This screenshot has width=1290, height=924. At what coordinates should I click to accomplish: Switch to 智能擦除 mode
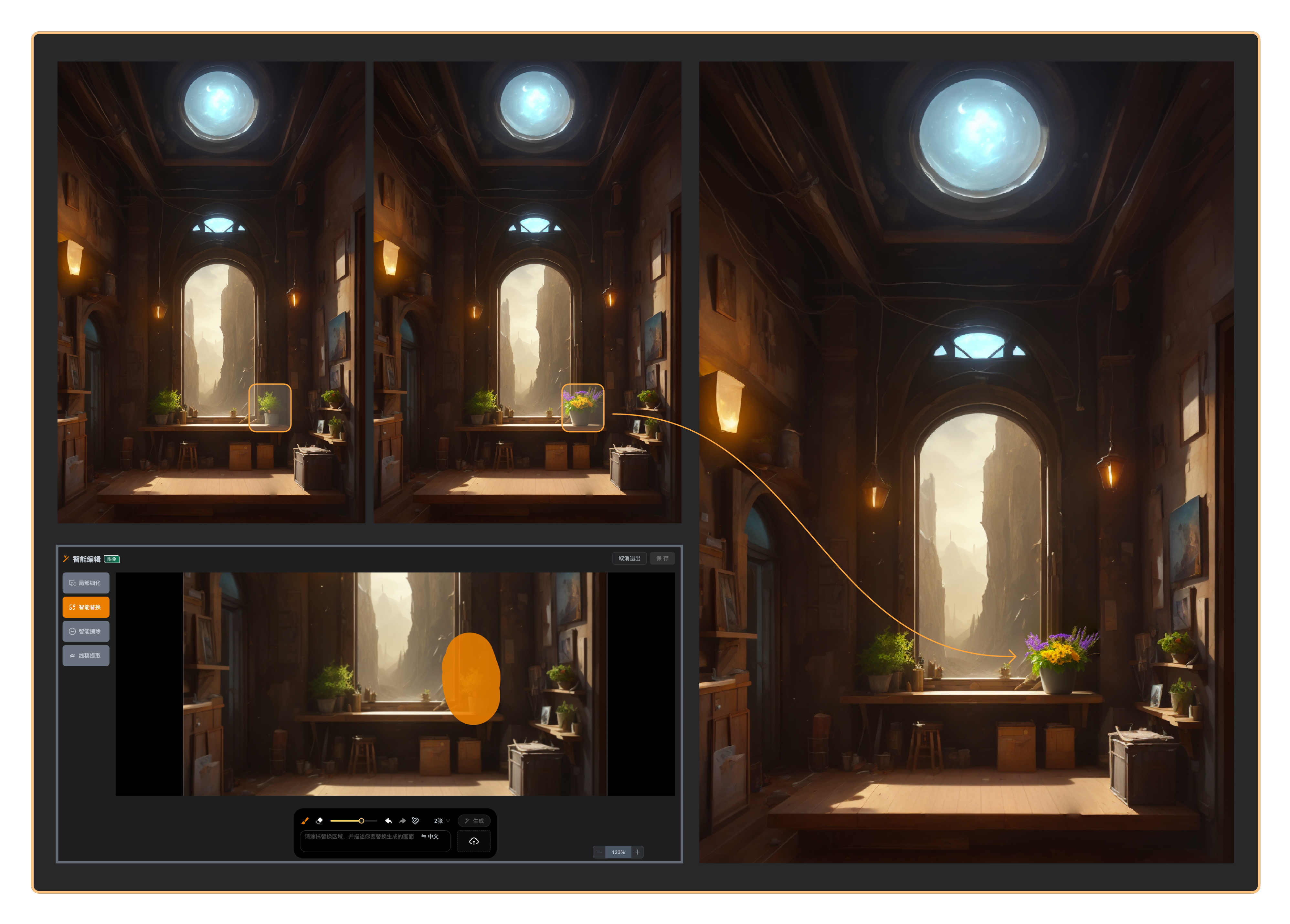click(x=86, y=631)
